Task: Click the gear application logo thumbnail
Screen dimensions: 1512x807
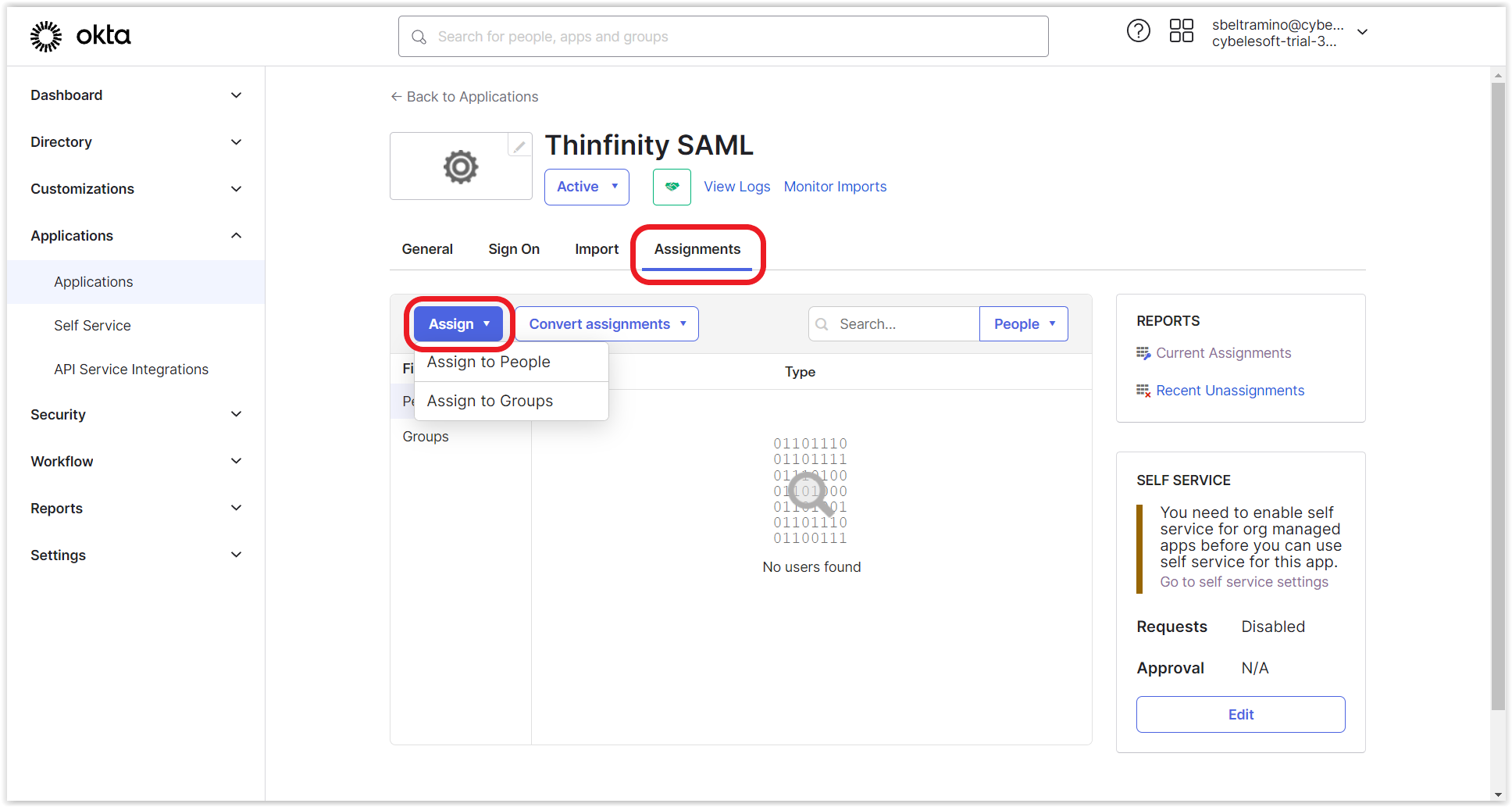Action: pos(461,166)
